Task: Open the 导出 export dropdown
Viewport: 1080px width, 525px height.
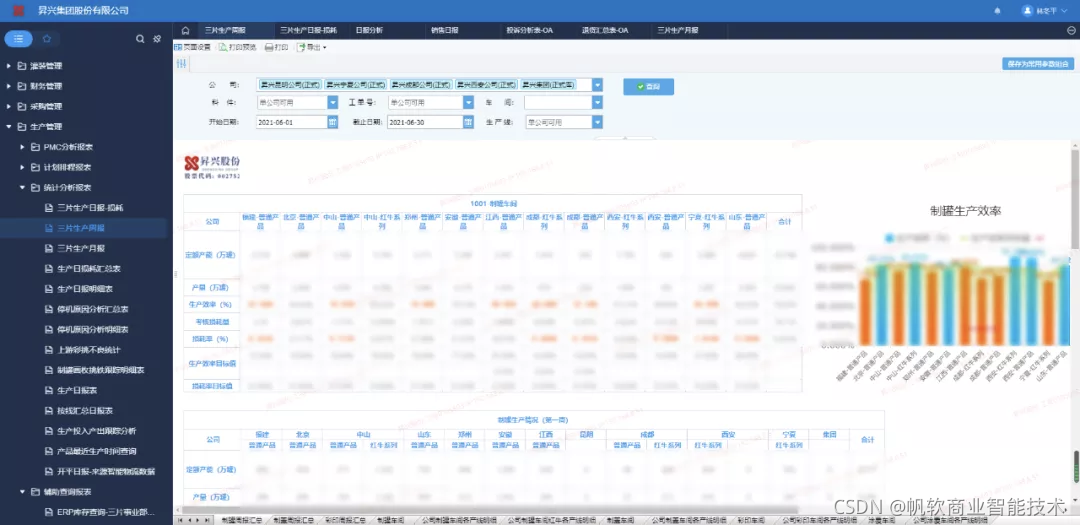Action: tap(311, 48)
